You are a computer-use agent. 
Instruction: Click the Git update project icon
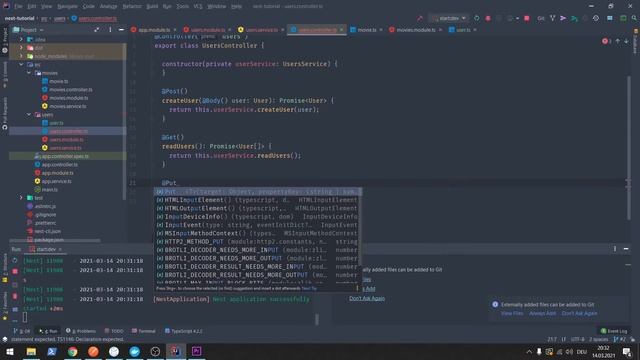click(552, 18)
